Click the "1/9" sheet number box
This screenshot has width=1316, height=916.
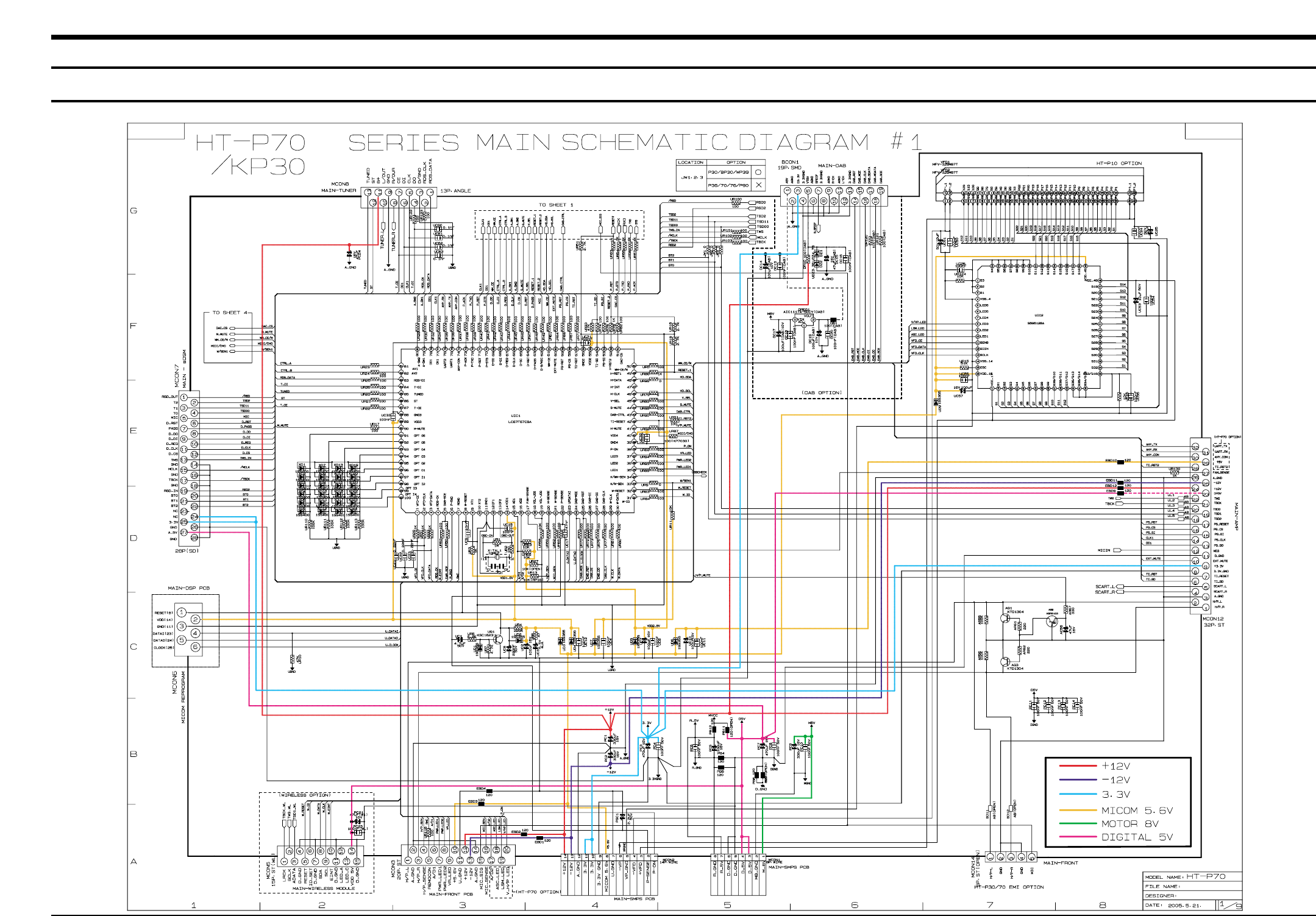tap(1230, 905)
